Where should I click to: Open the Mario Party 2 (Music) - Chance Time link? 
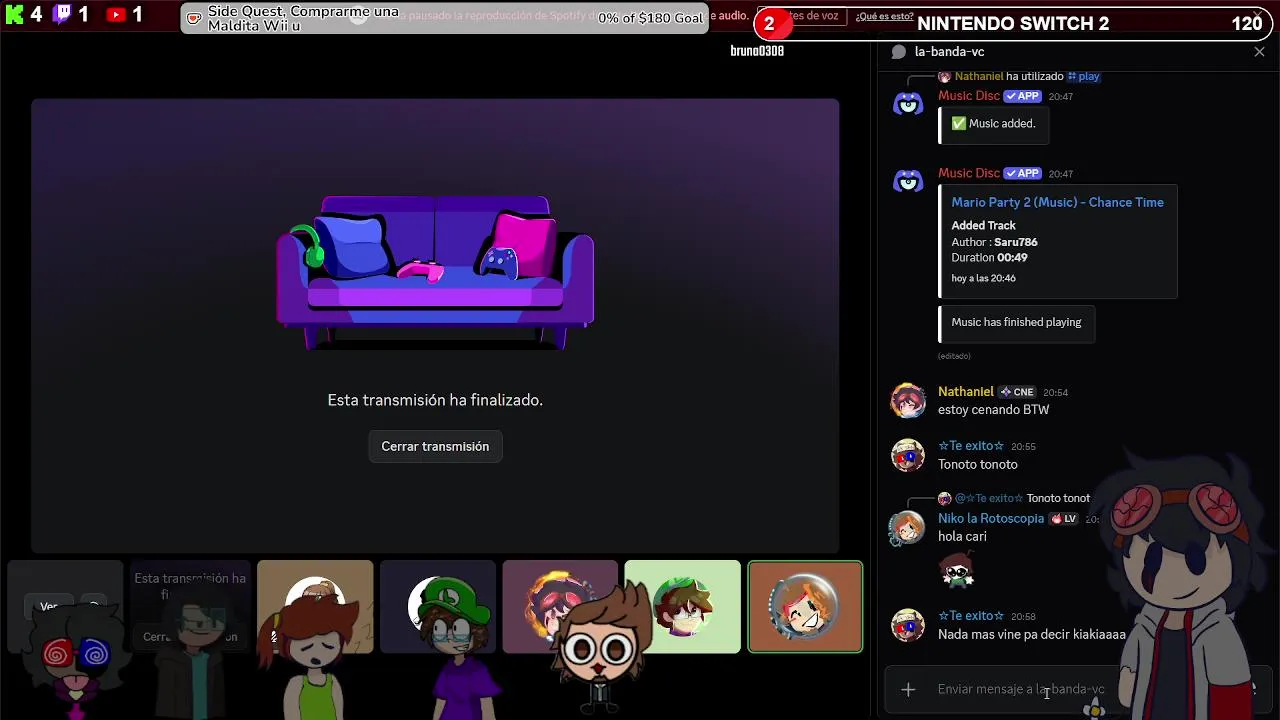1057,202
